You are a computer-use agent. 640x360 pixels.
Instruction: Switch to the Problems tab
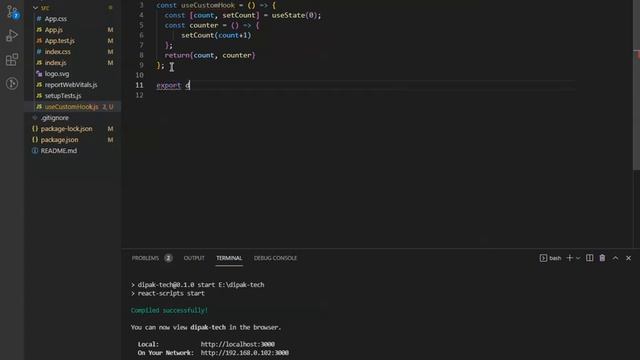[x=145, y=258]
